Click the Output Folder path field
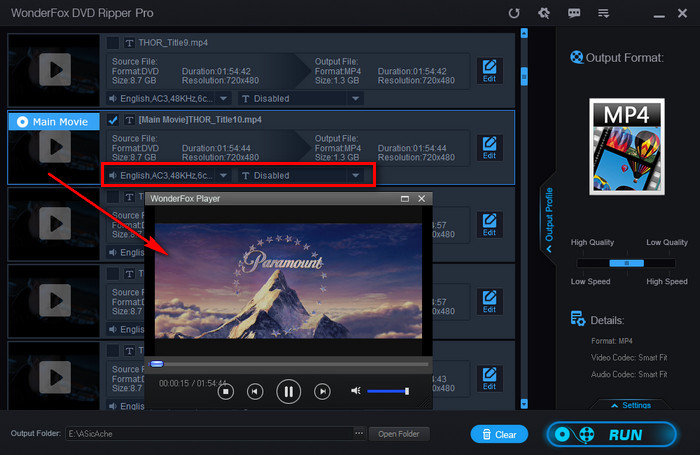 (x=210, y=434)
